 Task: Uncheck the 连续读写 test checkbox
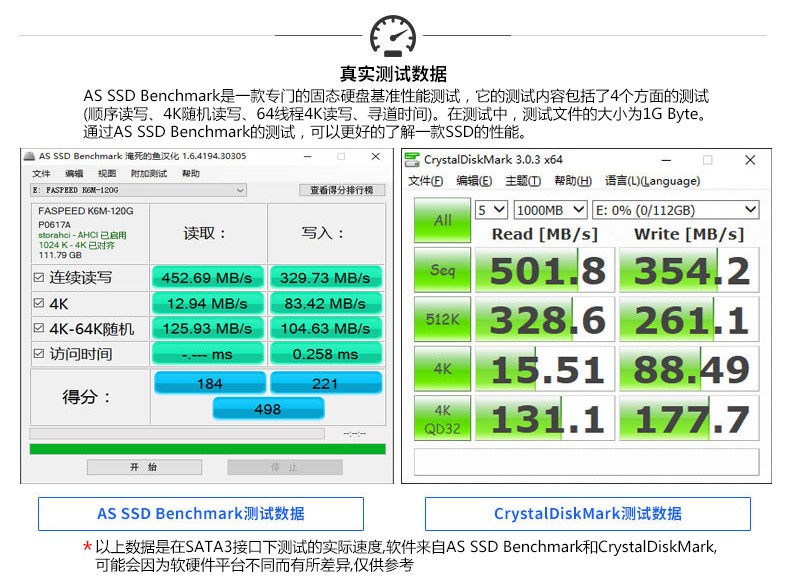tap(39, 277)
